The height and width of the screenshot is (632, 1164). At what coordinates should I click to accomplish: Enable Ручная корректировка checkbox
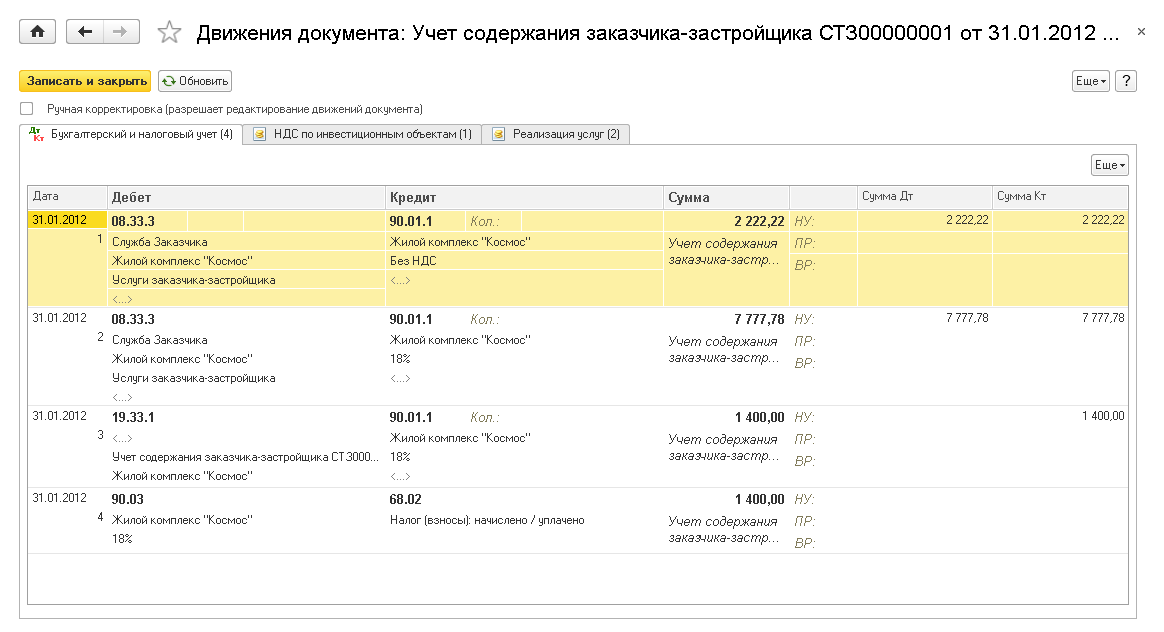click(x=27, y=108)
